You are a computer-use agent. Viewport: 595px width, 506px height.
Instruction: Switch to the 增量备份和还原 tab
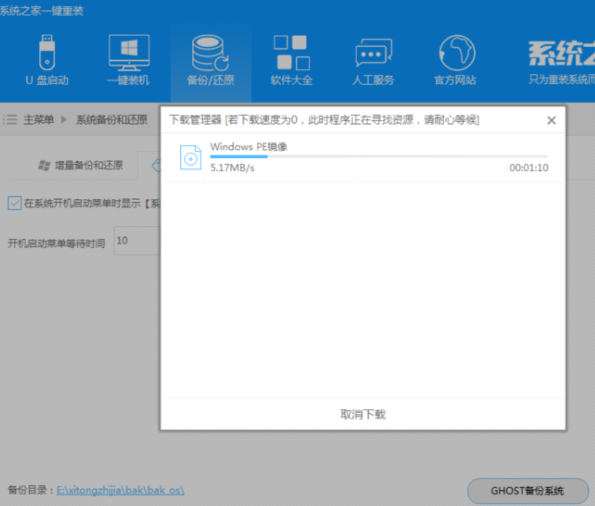coord(81,165)
